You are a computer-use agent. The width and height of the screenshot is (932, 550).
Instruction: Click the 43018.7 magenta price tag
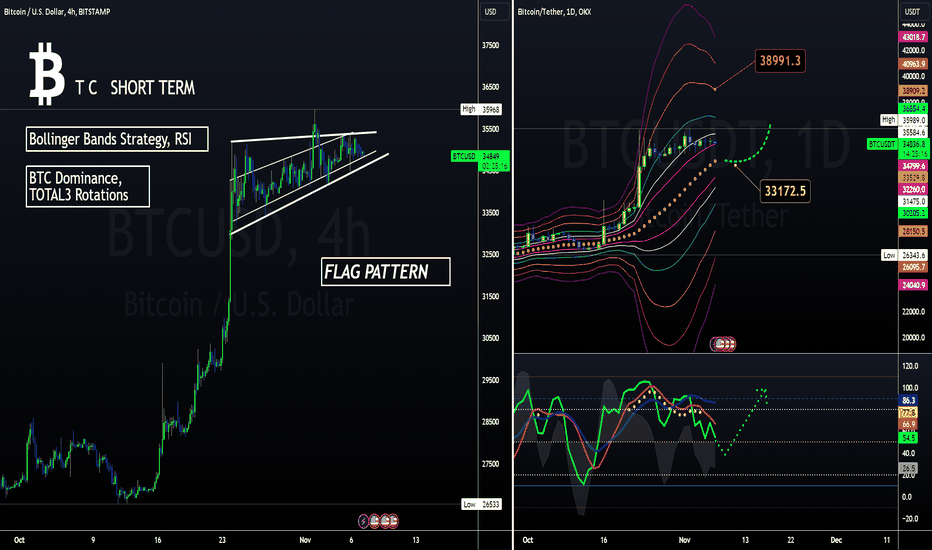click(913, 37)
